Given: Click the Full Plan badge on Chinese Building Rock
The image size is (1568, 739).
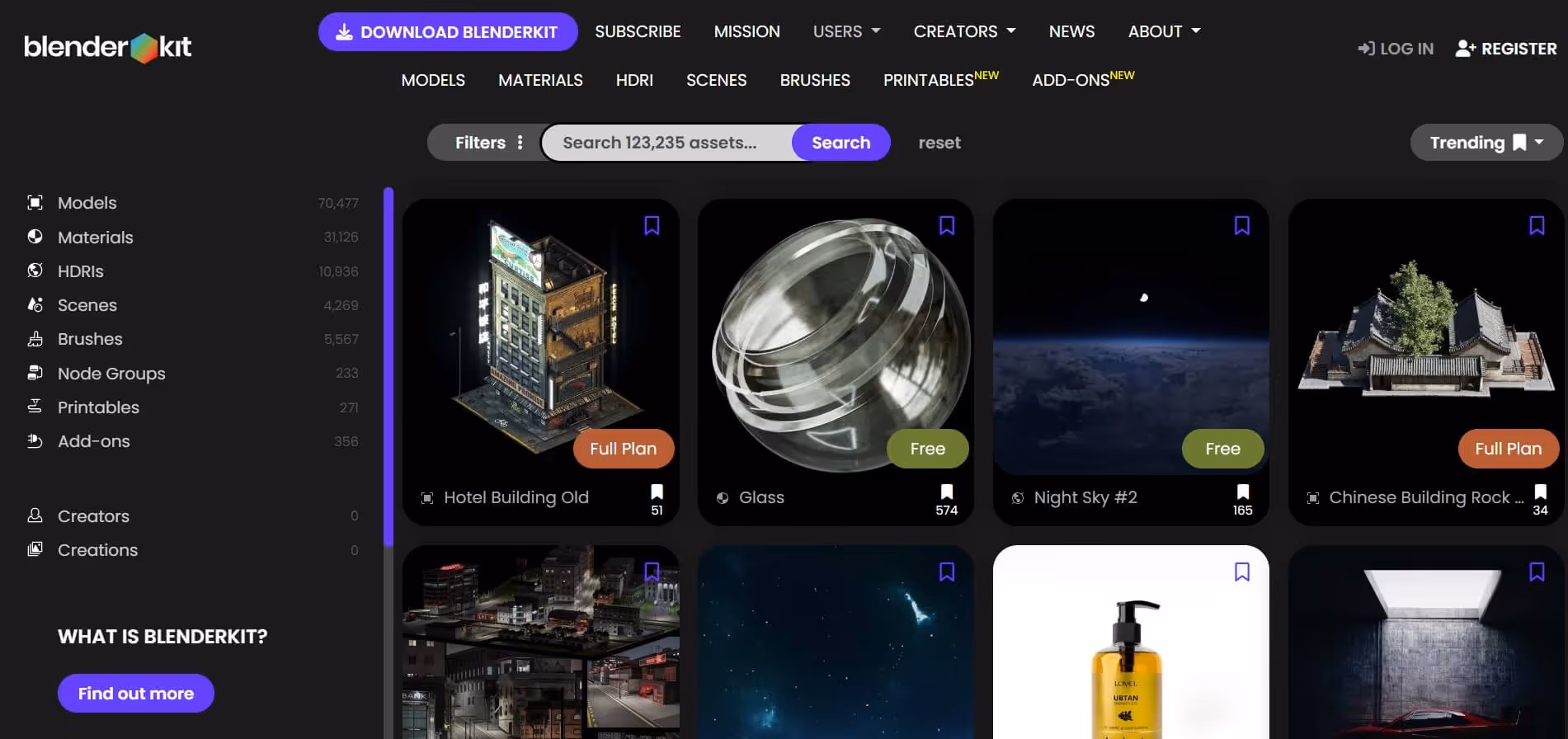Looking at the screenshot, I should [1509, 449].
